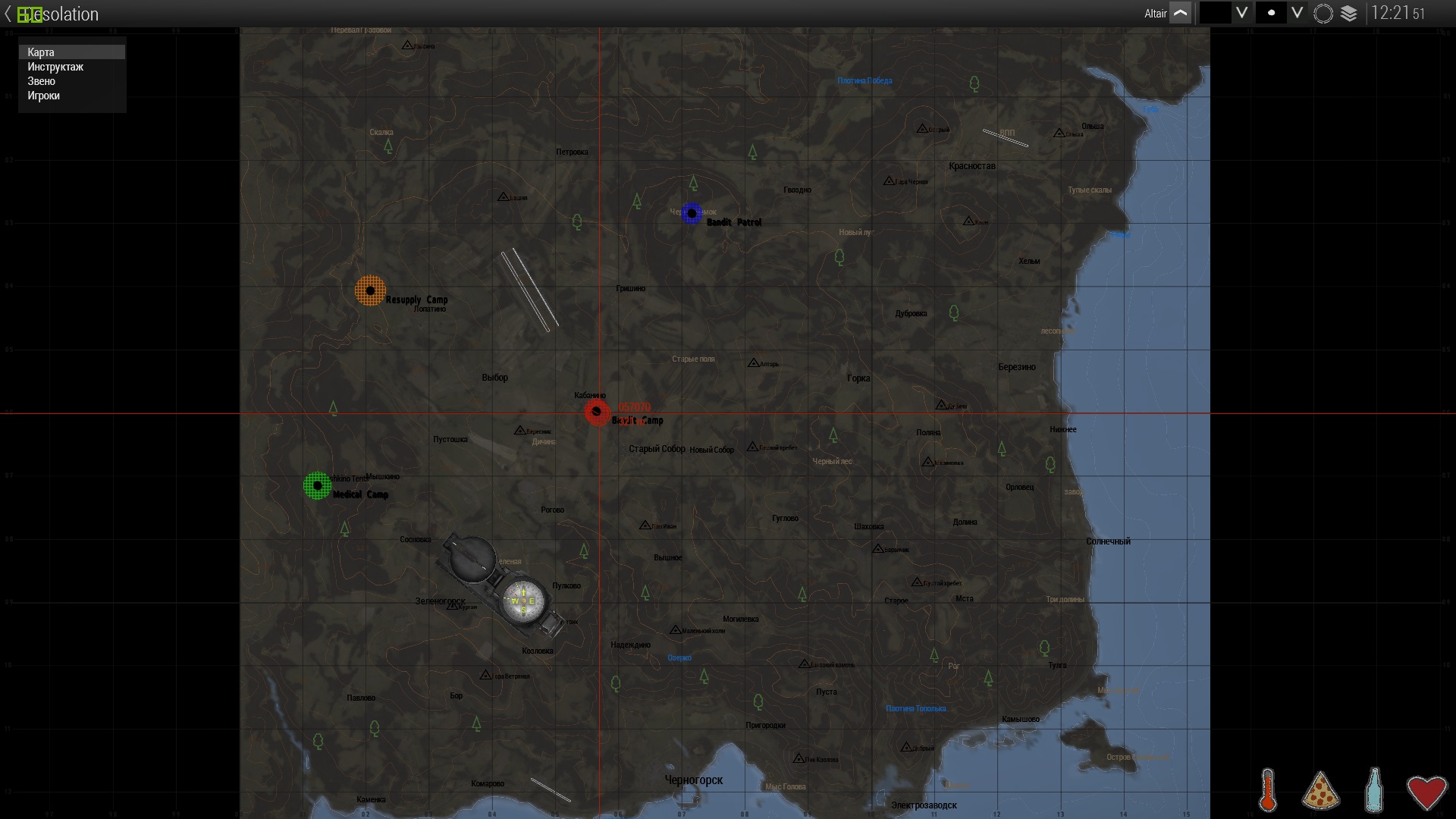Click the Гришино village label
This screenshot has width=1456, height=819.
(630, 289)
